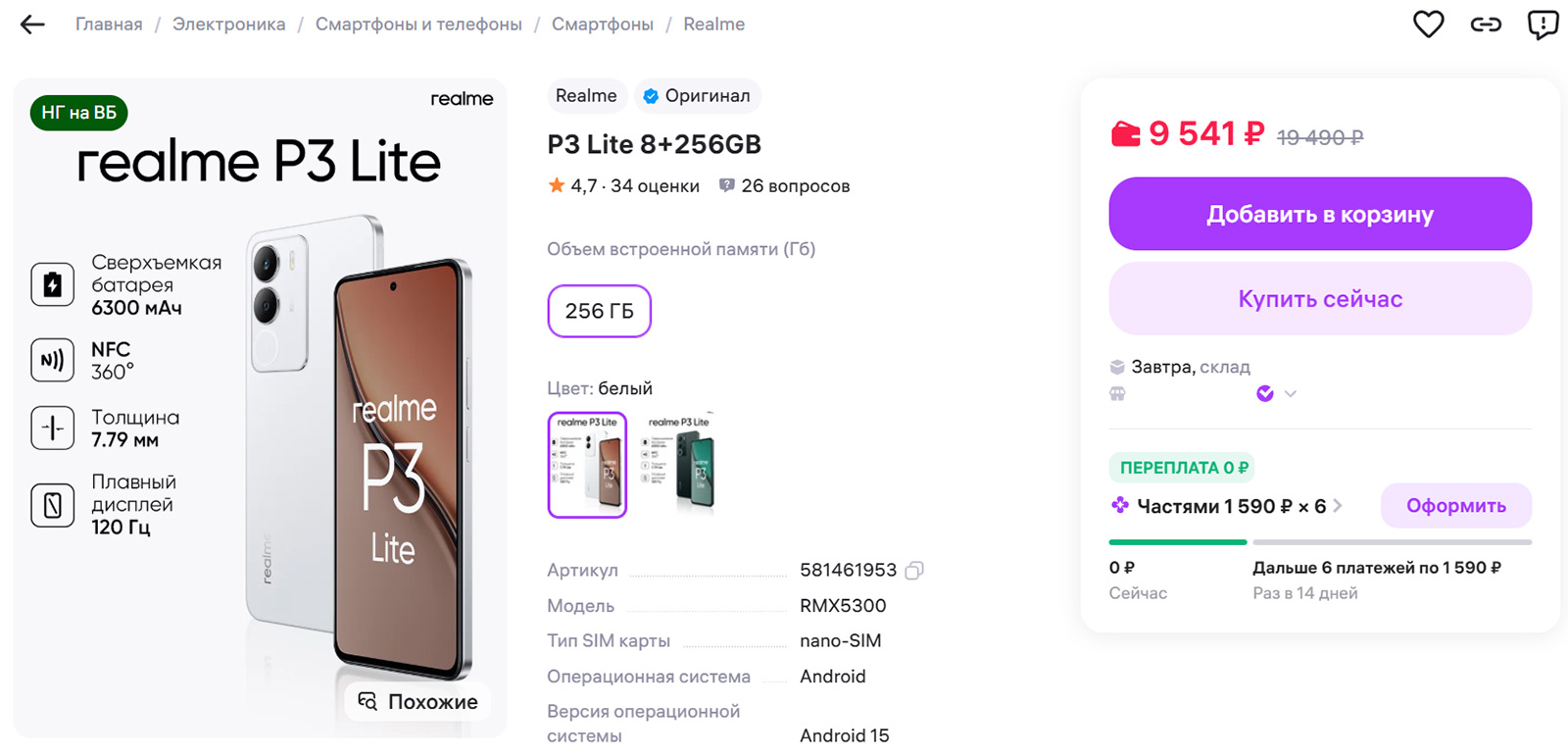Expand installment details next to Частями
The image size is (1568, 756).
(x=1338, y=506)
